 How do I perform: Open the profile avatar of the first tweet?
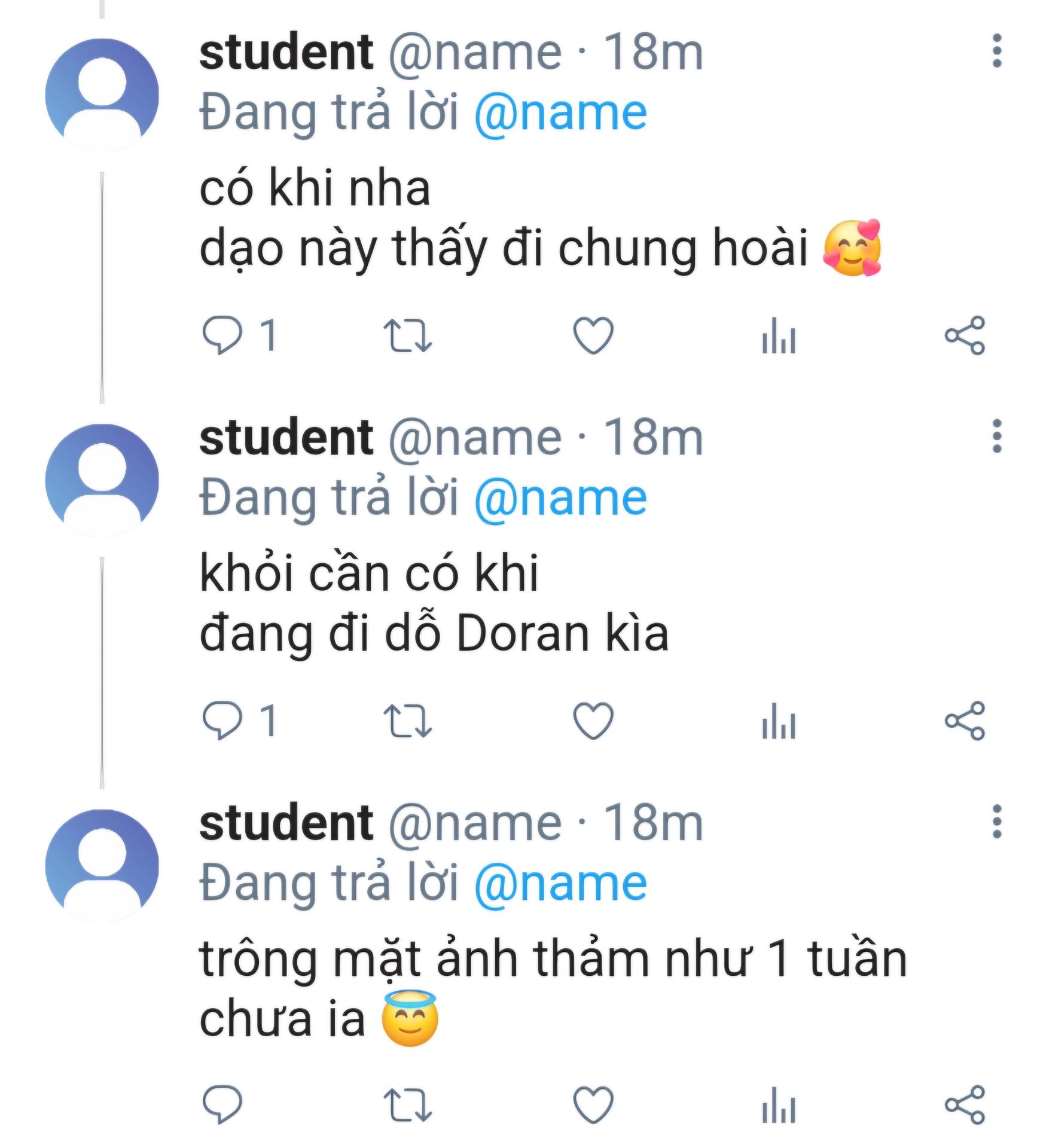pos(102,94)
